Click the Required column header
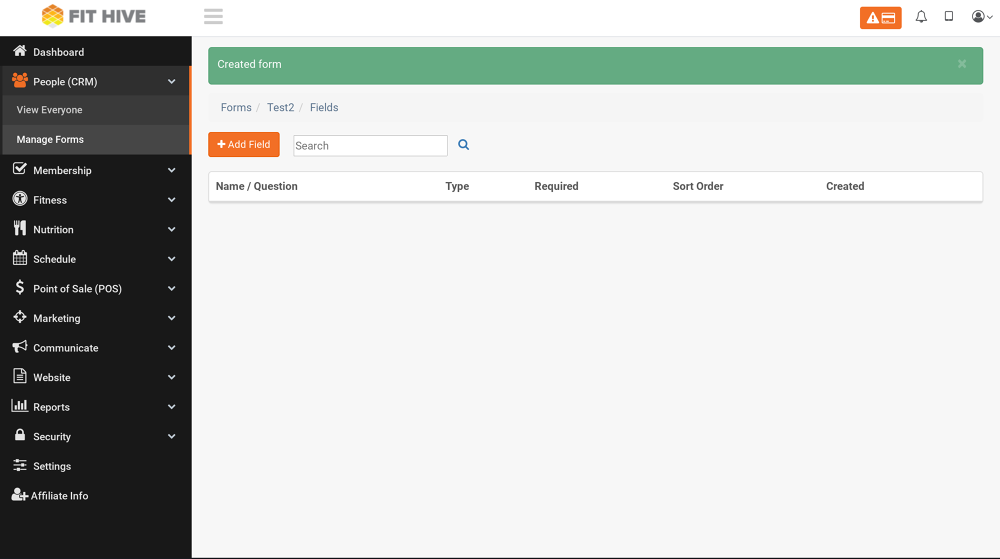 point(556,186)
